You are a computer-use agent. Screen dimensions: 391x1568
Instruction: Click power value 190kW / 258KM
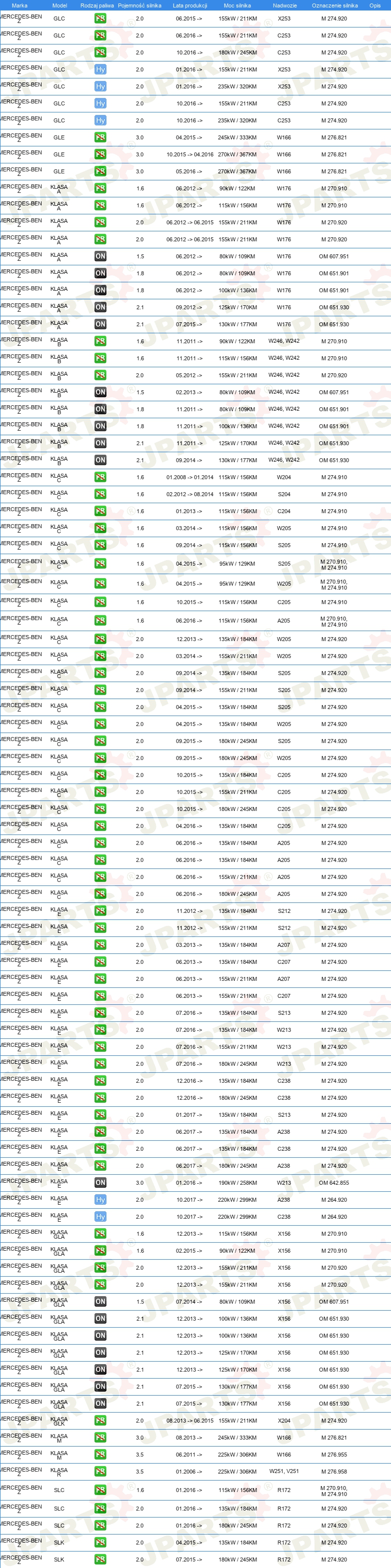[237, 1183]
